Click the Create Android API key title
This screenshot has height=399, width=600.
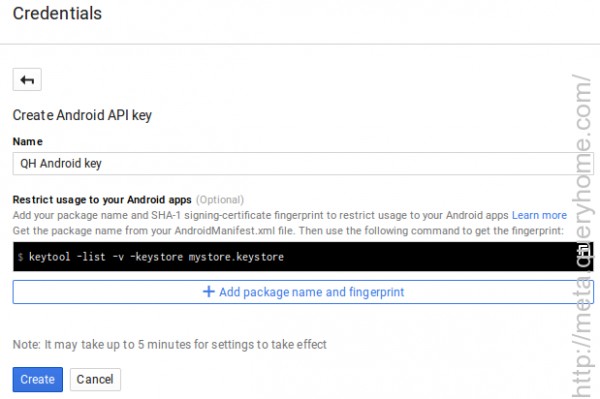click(82, 115)
